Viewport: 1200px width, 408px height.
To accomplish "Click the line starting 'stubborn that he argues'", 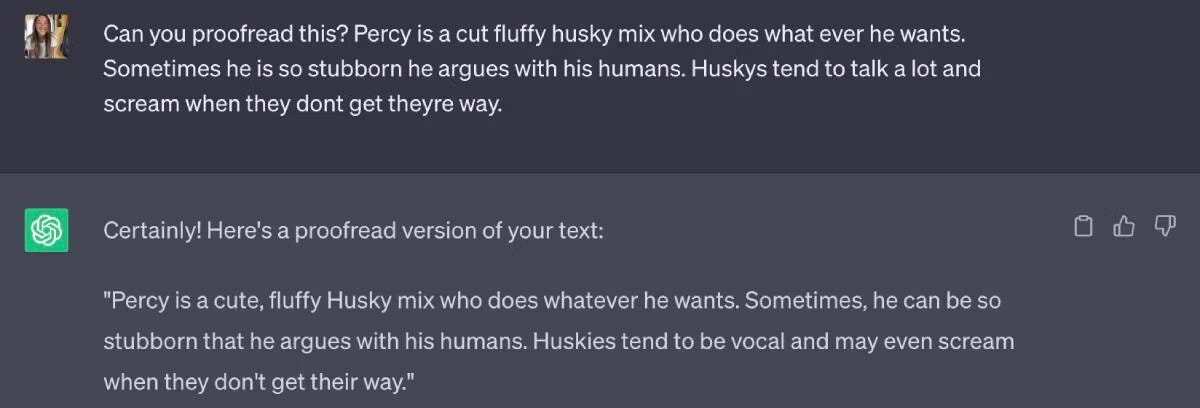I will click(558, 341).
